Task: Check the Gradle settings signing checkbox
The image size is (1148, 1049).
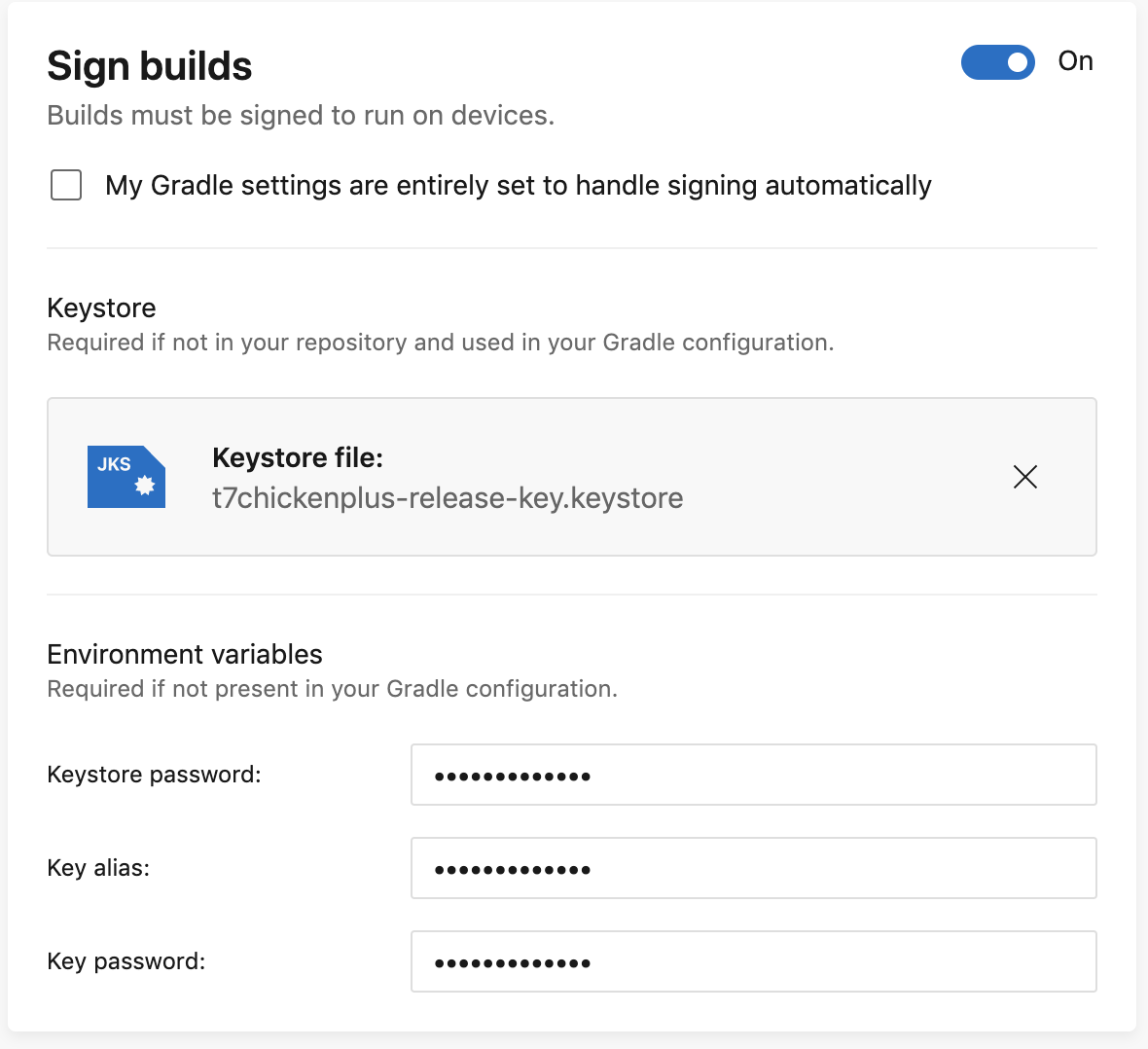Action: point(66,185)
